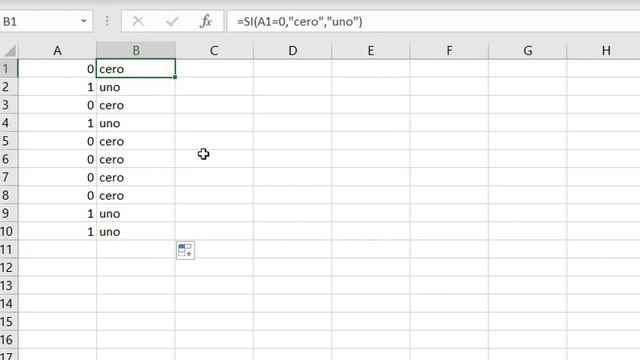The width and height of the screenshot is (640, 360).
Task: Click cell A1 containing 0
Action: click(x=57, y=69)
